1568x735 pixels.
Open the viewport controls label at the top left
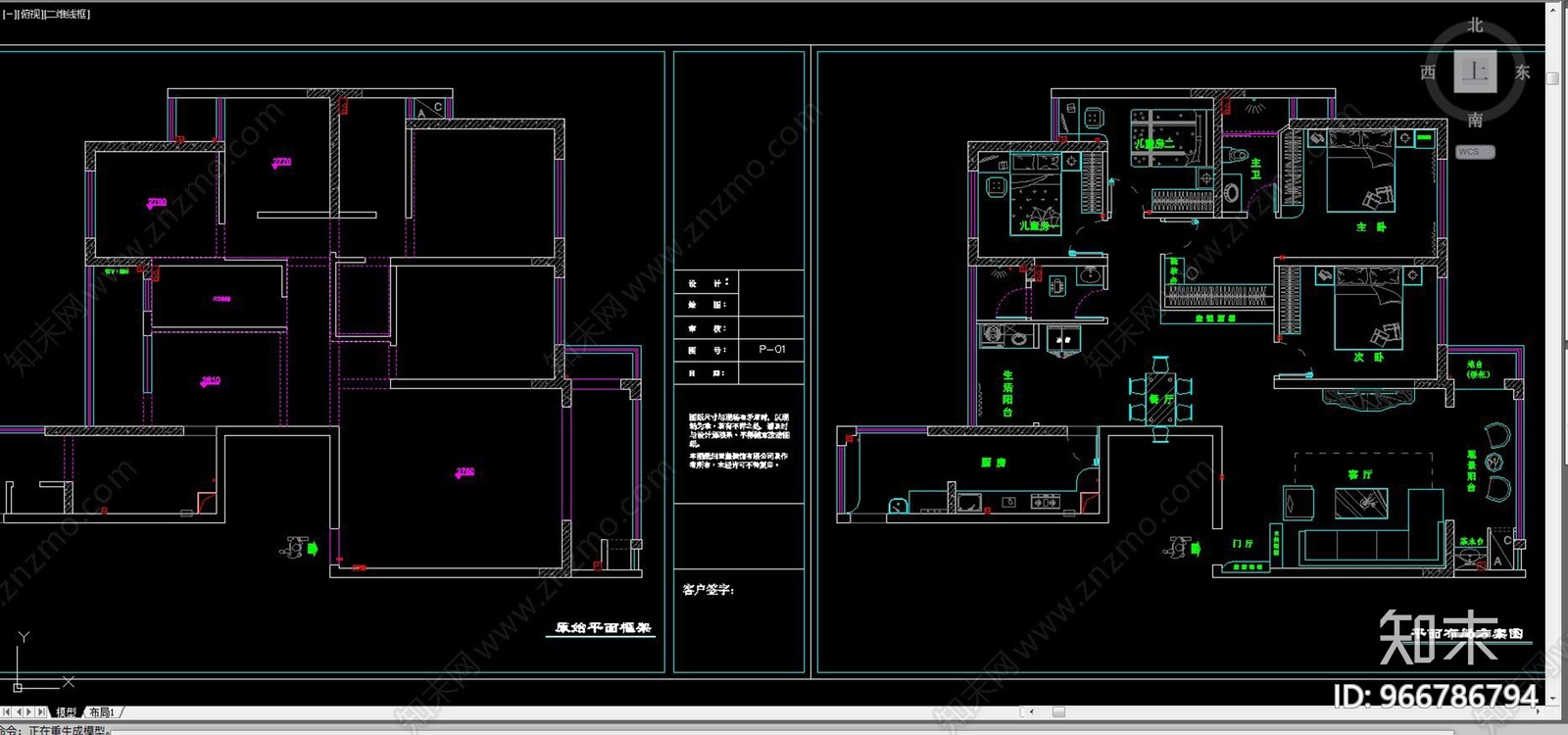click(47, 14)
